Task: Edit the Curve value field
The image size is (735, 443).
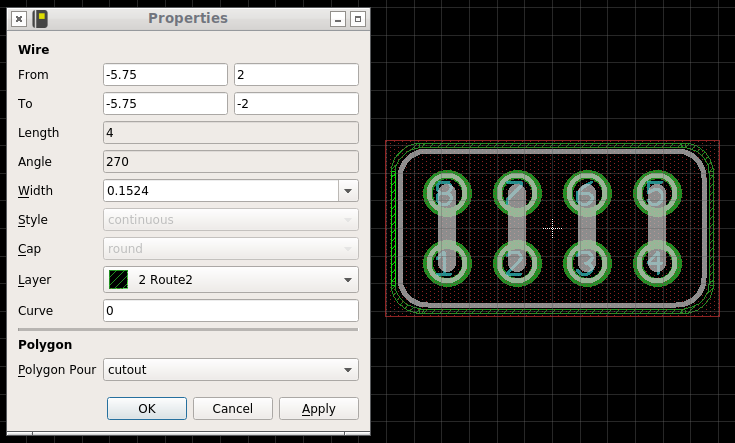Action: (x=231, y=311)
